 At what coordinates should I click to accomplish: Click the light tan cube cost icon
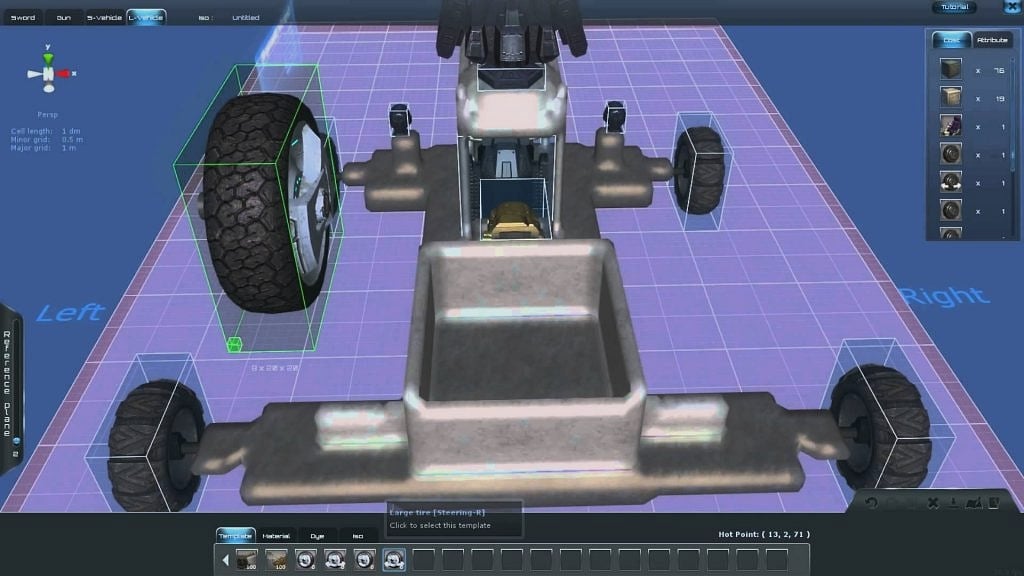pyautogui.click(x=950, y=98)
